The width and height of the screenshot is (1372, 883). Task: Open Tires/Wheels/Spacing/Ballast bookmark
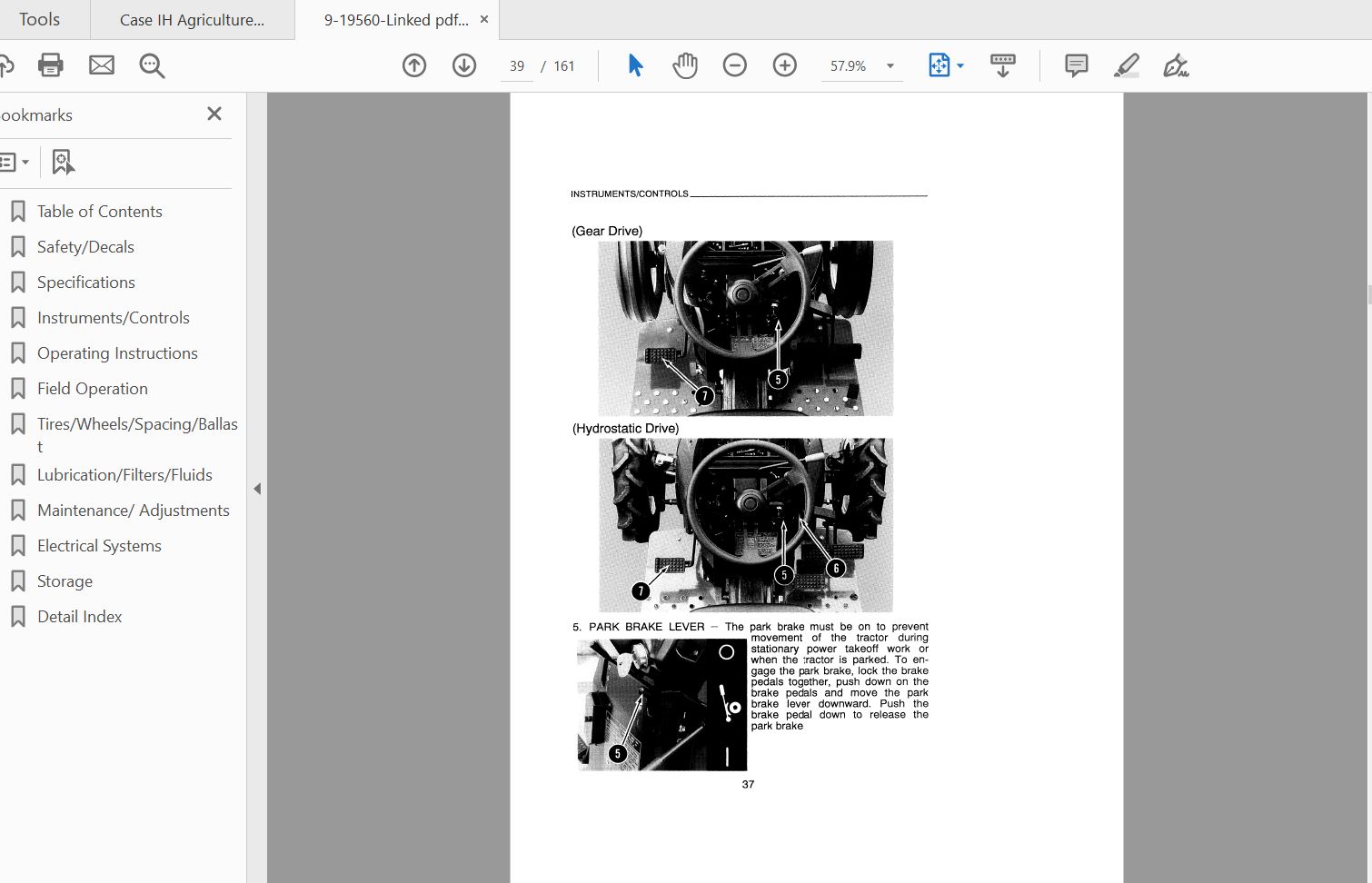pyautogui.click(x=137, y=435)
